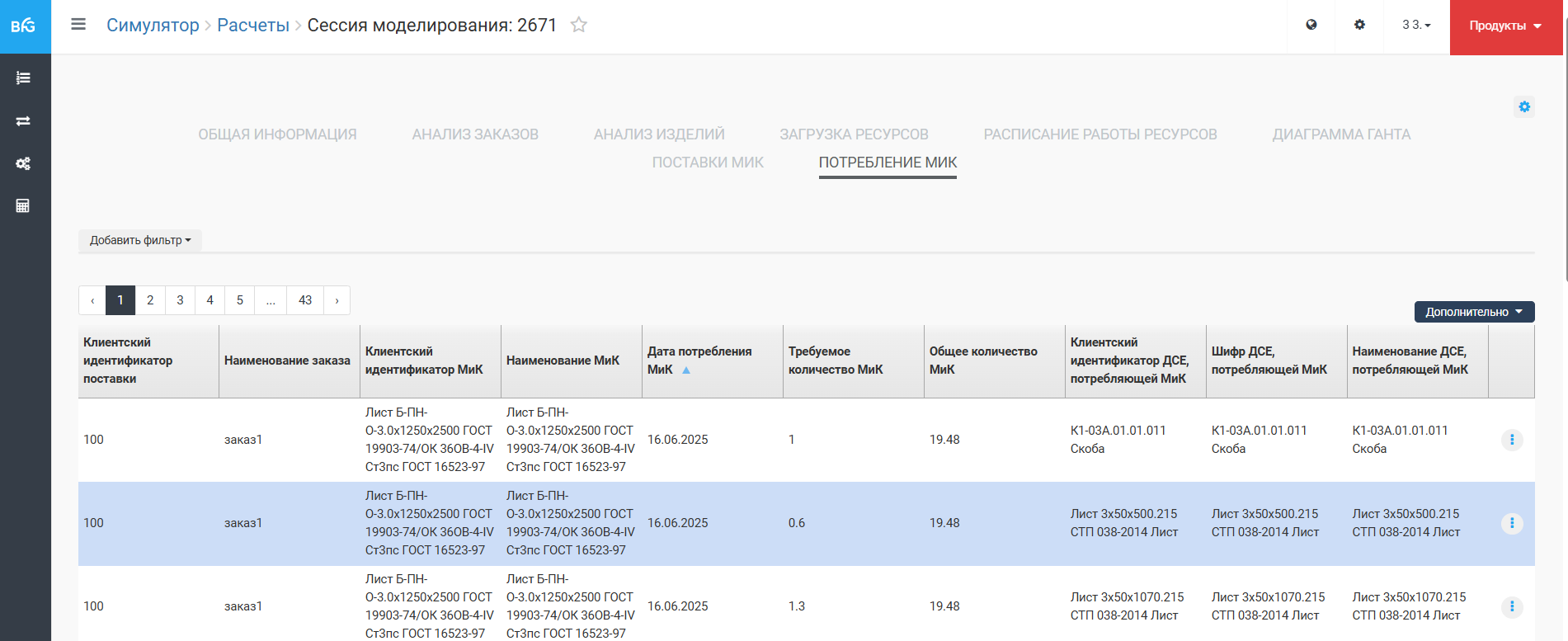Image resolution: width=1568 pixels, height=641 pixels.
Task: Switch to ОБЩАЯ ИНФОРМАЦИЯ tab
Action: [277, 134]
